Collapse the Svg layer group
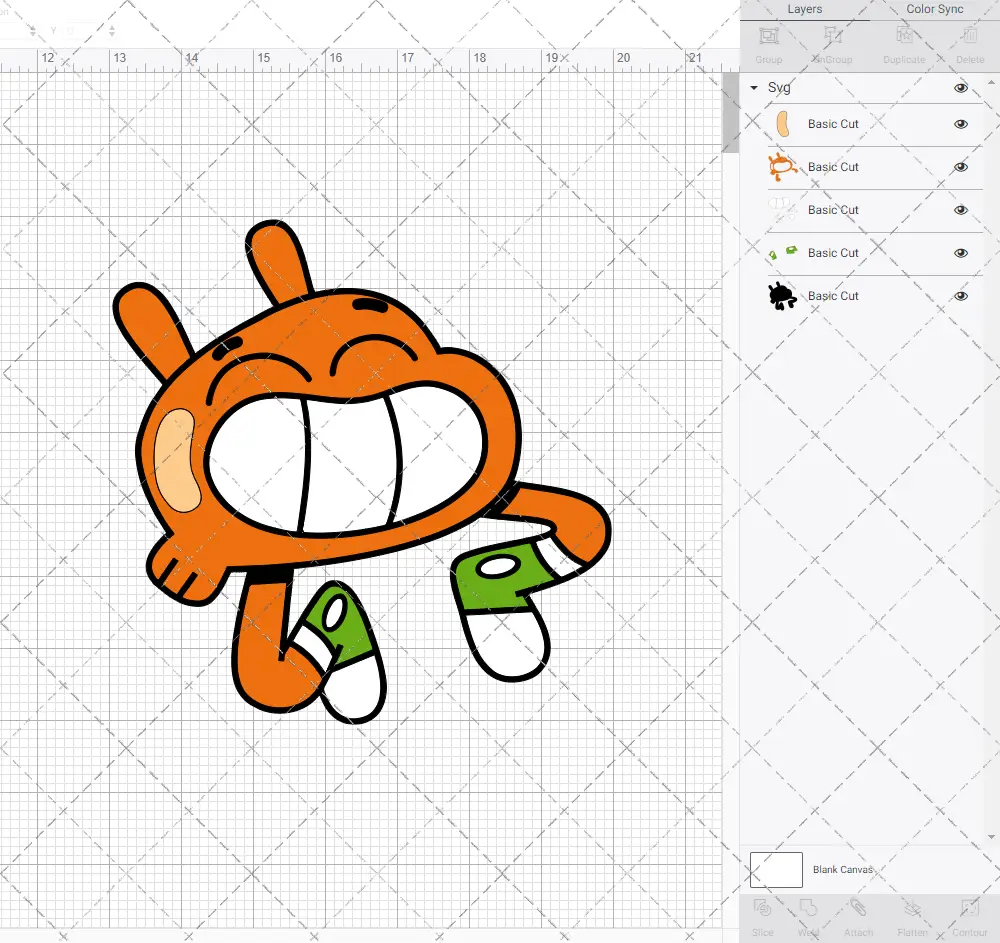 (x=754, y=88)
